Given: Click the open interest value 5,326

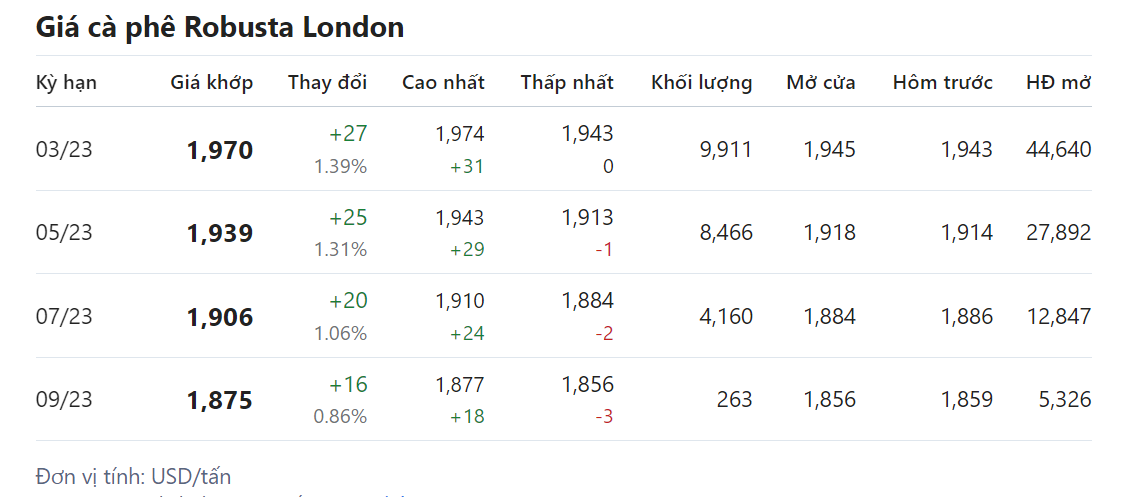Looking at the screenshot, I should pyautogui.click(x=1065, y=400).
